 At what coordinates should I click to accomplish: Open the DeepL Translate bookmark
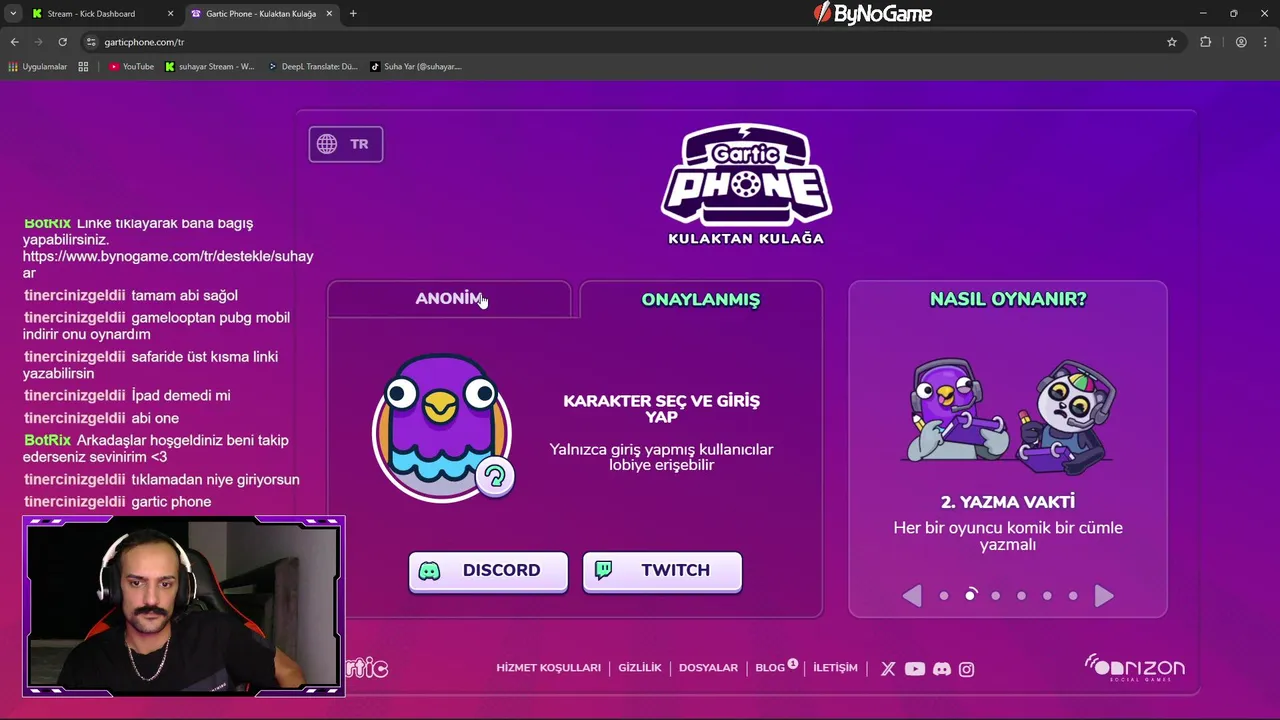tap(313, 67)
